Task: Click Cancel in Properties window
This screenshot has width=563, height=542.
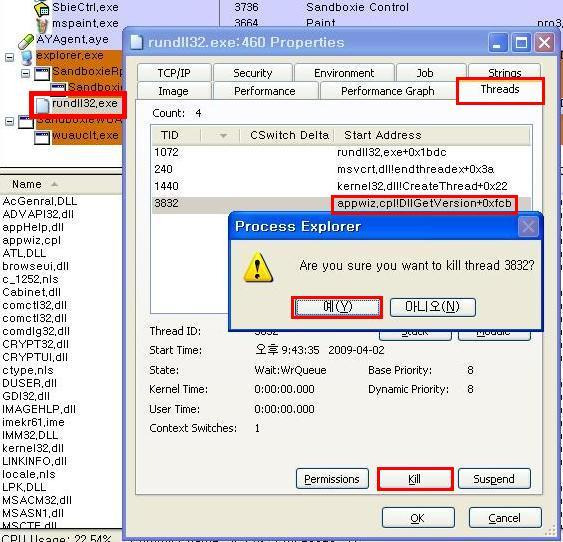Action: click(505, 518)
